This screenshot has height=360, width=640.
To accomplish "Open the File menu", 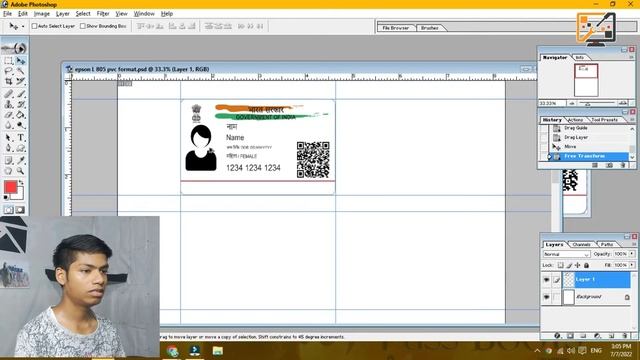I will pyautogui.click(x=7, y=13).
